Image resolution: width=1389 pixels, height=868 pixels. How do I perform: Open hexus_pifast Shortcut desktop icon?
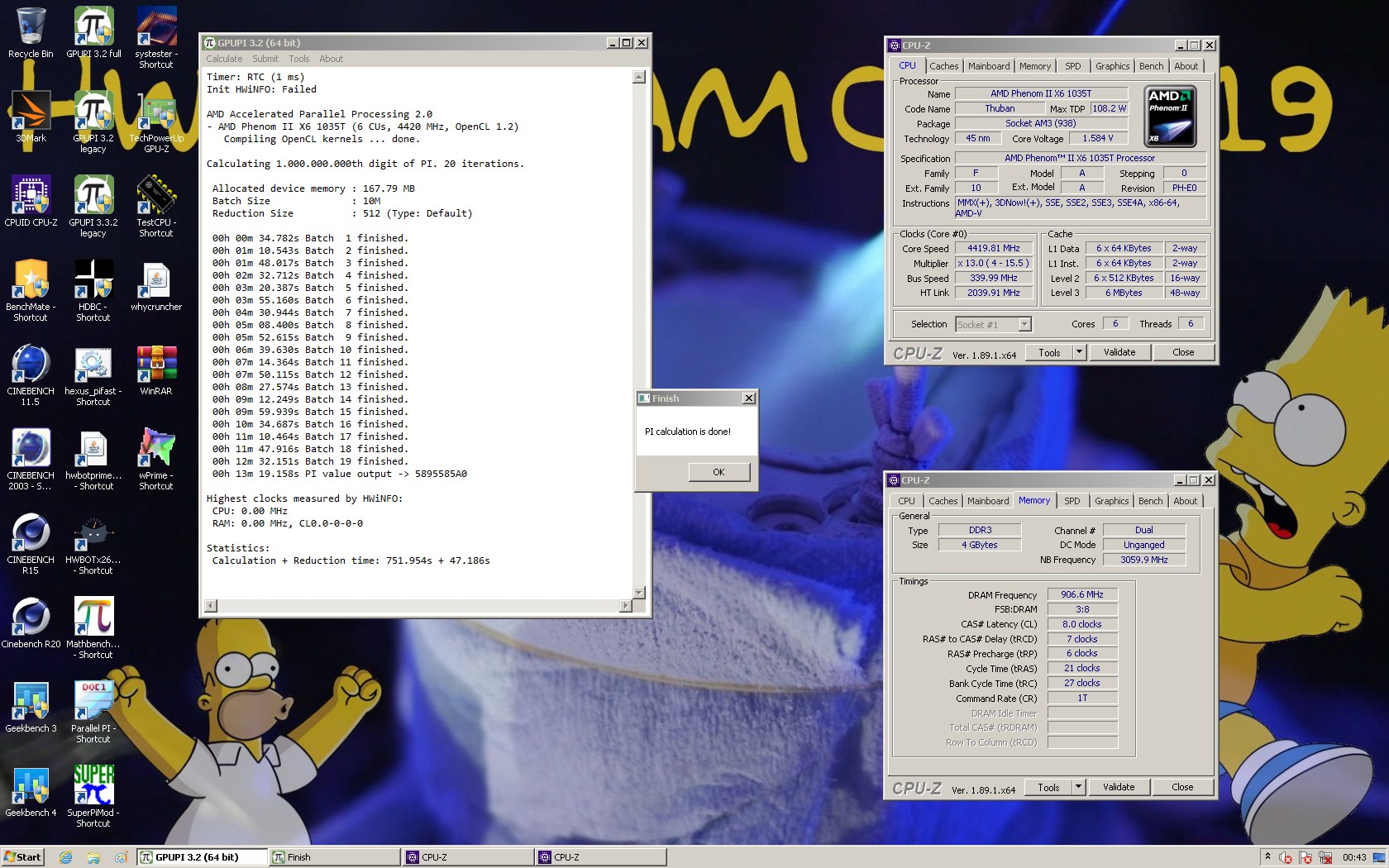point(93,375)
